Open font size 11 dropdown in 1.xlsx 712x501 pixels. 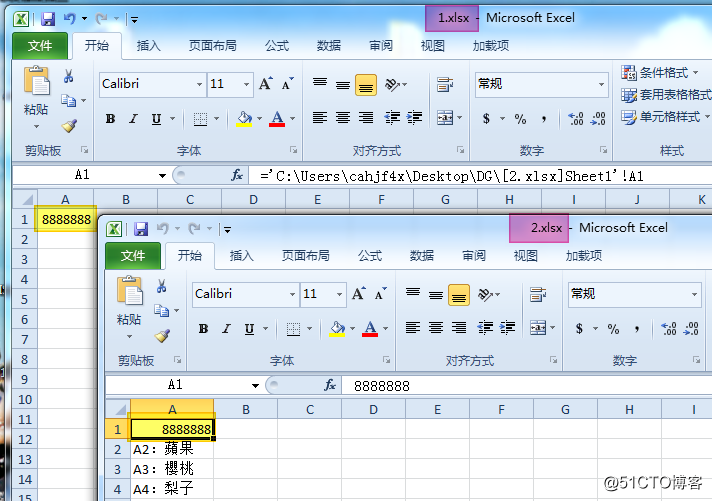pyautogui.click(x=247, y=84)
